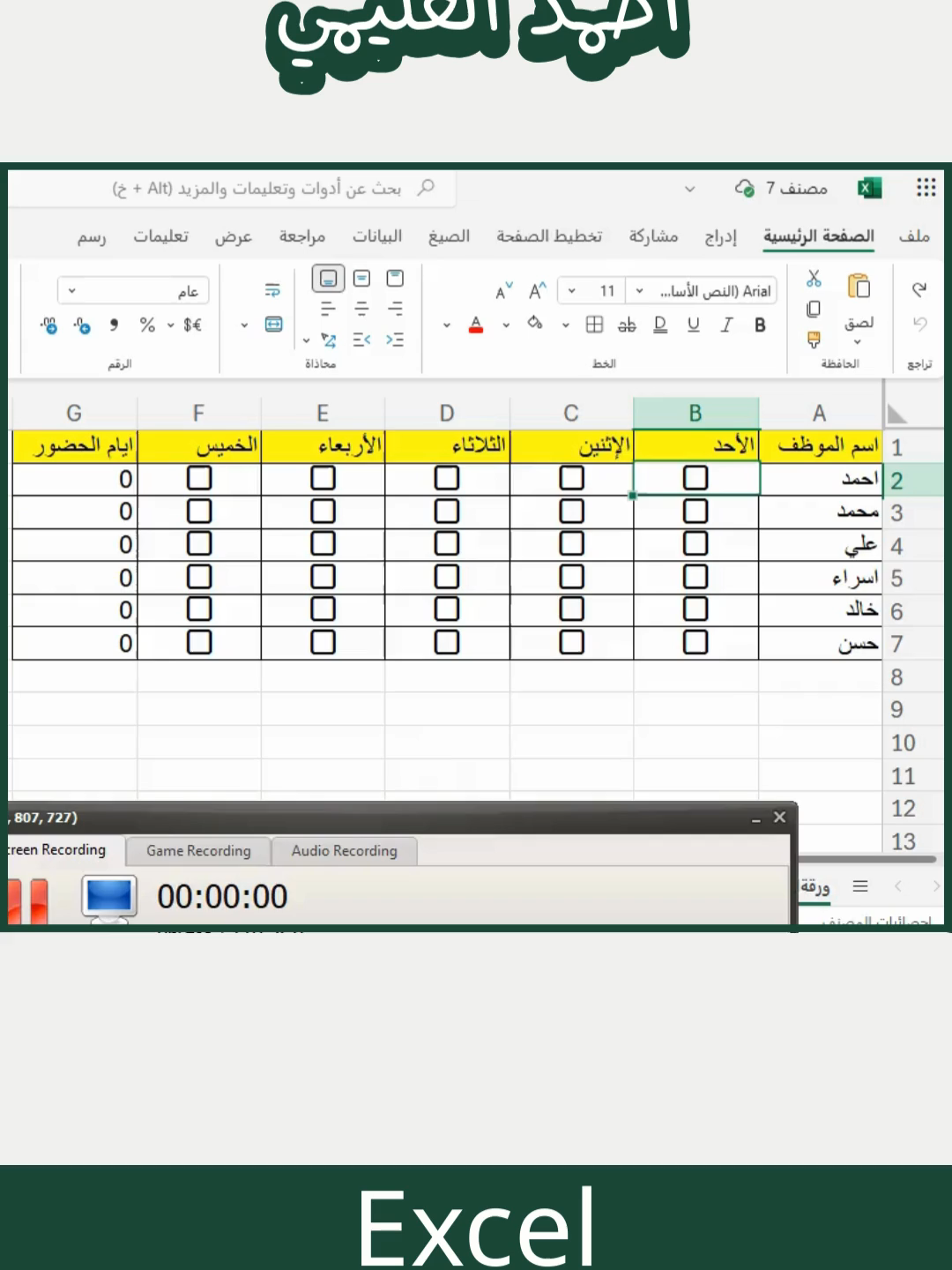Open the Arial font name dropdown
952x1270 pixels.
pos(640,291)
